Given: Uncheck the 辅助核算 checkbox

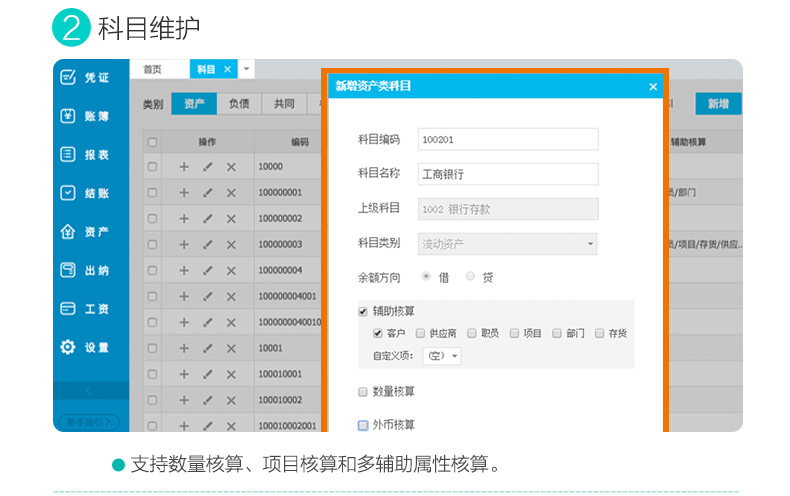Looking at the screenshot, I should tap(363, 311).
